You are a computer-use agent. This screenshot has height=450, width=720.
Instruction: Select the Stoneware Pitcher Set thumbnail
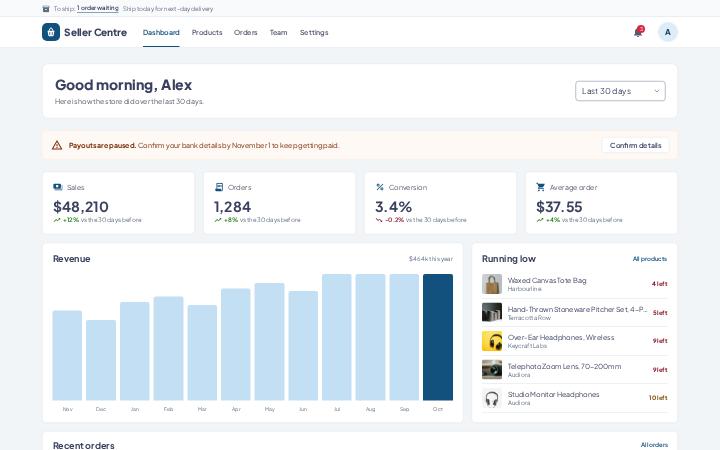click(x=492, y=312)
